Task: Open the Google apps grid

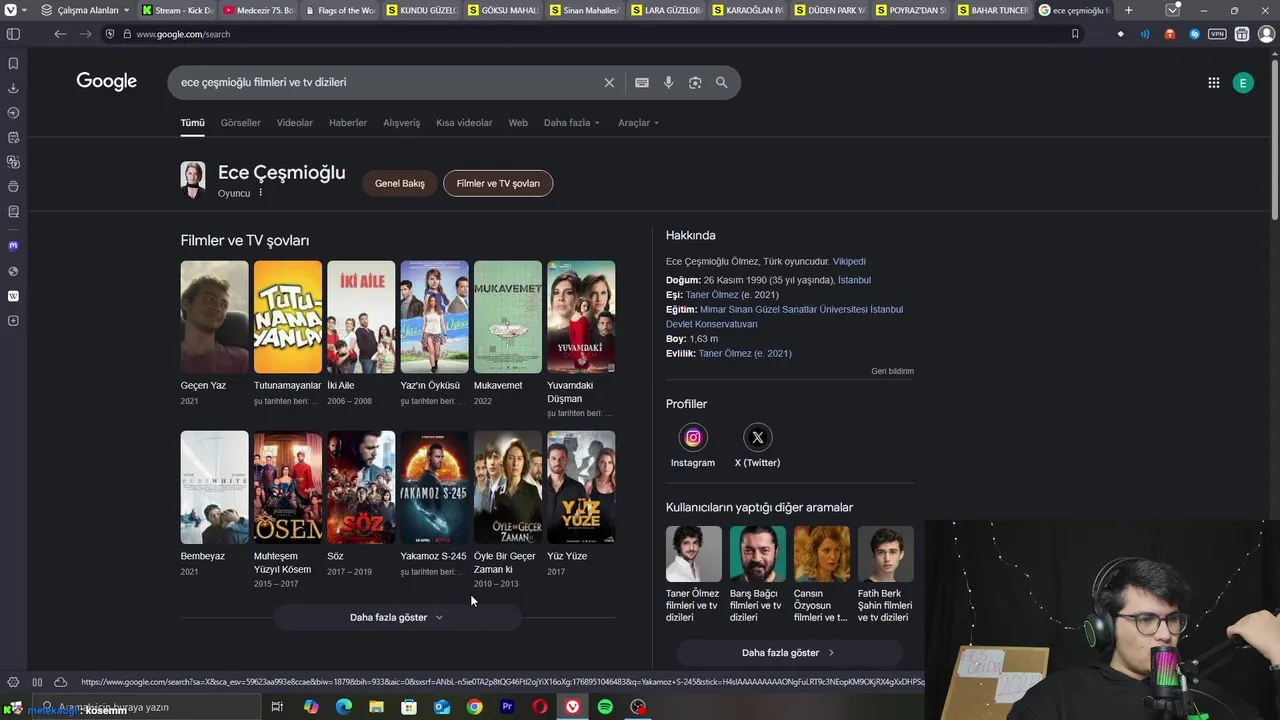Action: point(1213,83)
